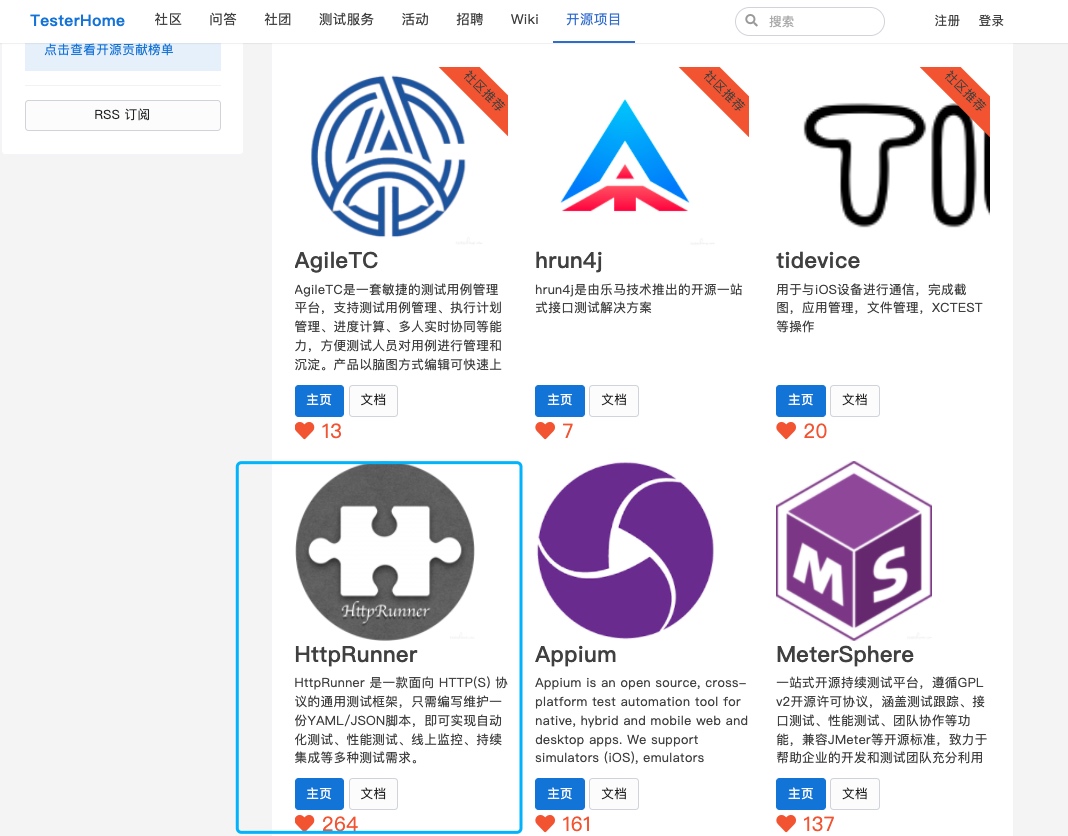Open the HttpRunner puzzle logo
This screenshot has width=1068, height=836.
point(385,551)
